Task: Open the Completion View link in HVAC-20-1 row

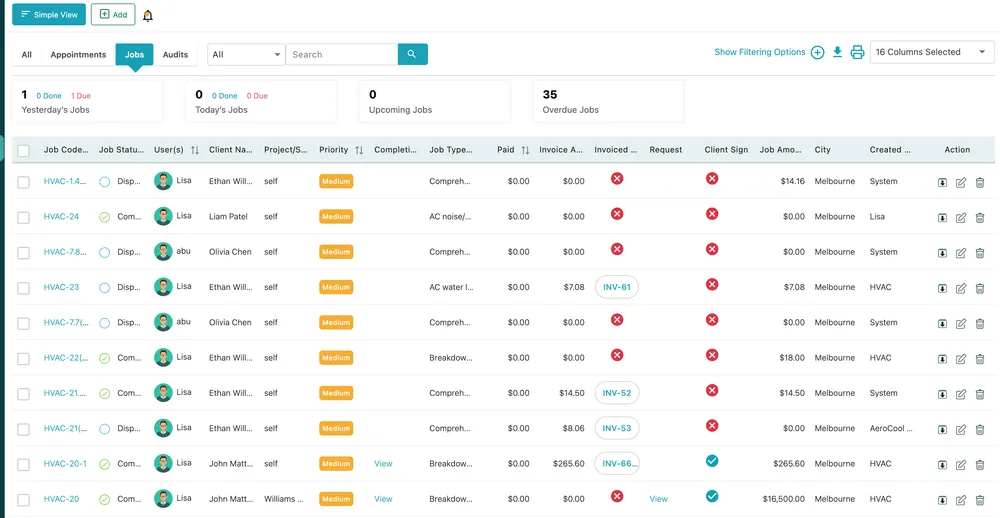Action: point(383,464)
